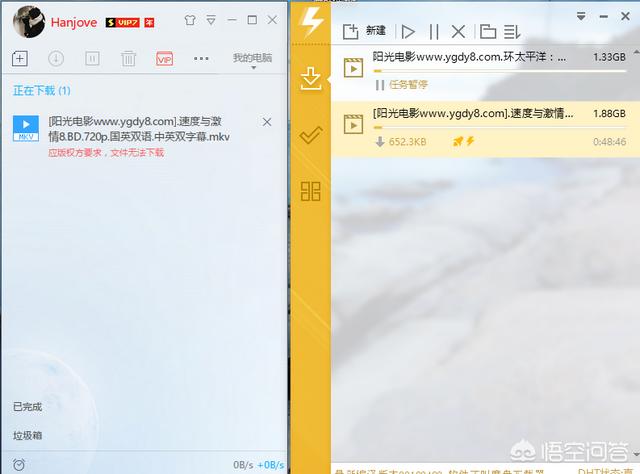The width and height of the screenshot is (640, 474).
Task: Open the VIP7 membership badge
Action: (122, 22)
